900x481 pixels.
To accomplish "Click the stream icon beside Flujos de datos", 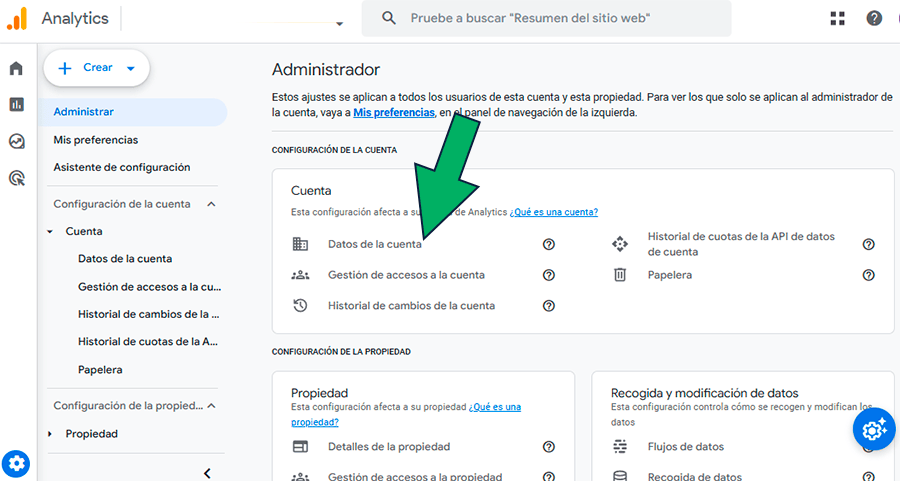I will point(620,447).
